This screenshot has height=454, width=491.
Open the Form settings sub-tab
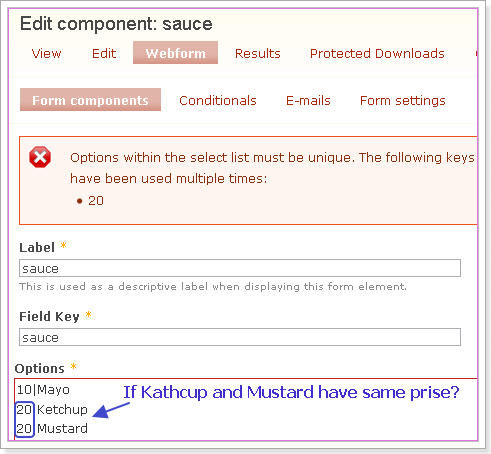(x=403, y=100)
